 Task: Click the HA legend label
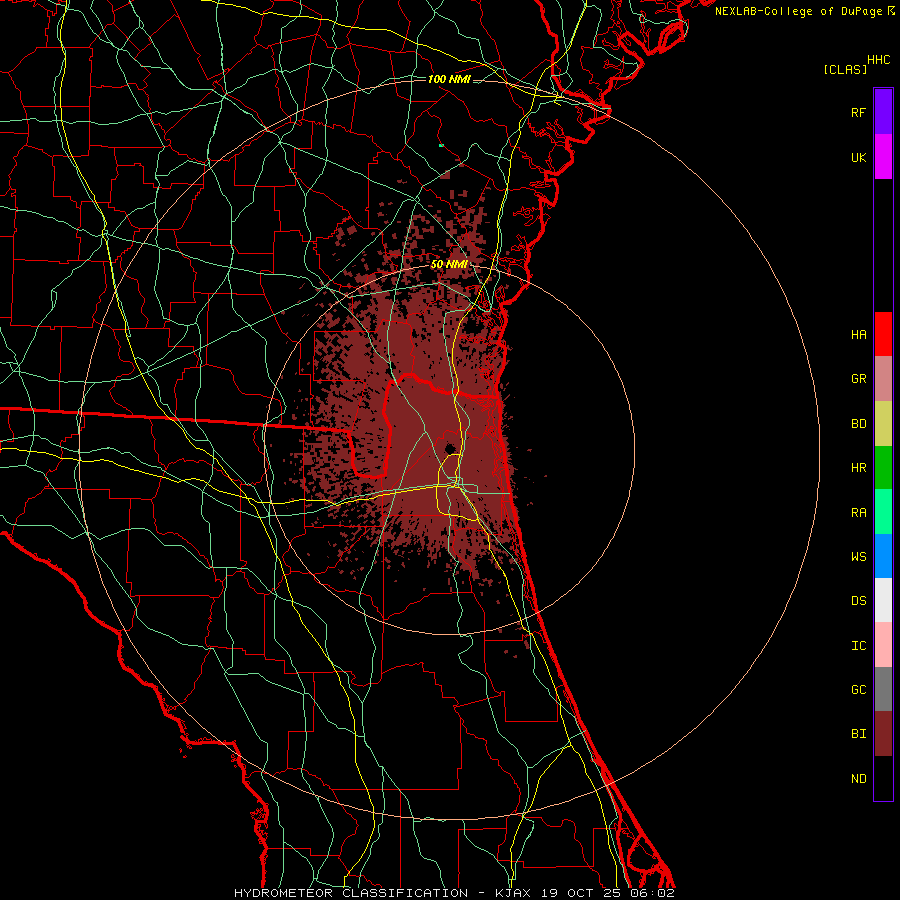click(858, 334)
